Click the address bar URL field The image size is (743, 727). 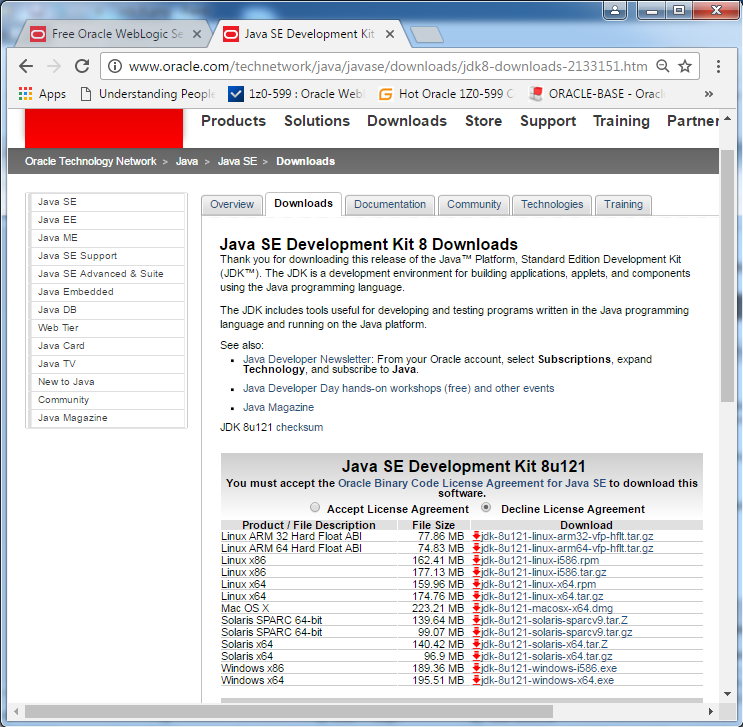(388, 66)
